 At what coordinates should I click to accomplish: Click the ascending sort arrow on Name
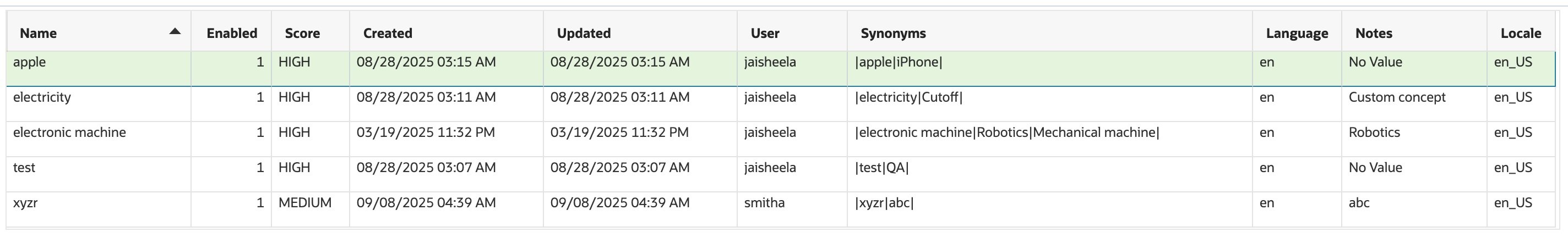coord(175,31)
